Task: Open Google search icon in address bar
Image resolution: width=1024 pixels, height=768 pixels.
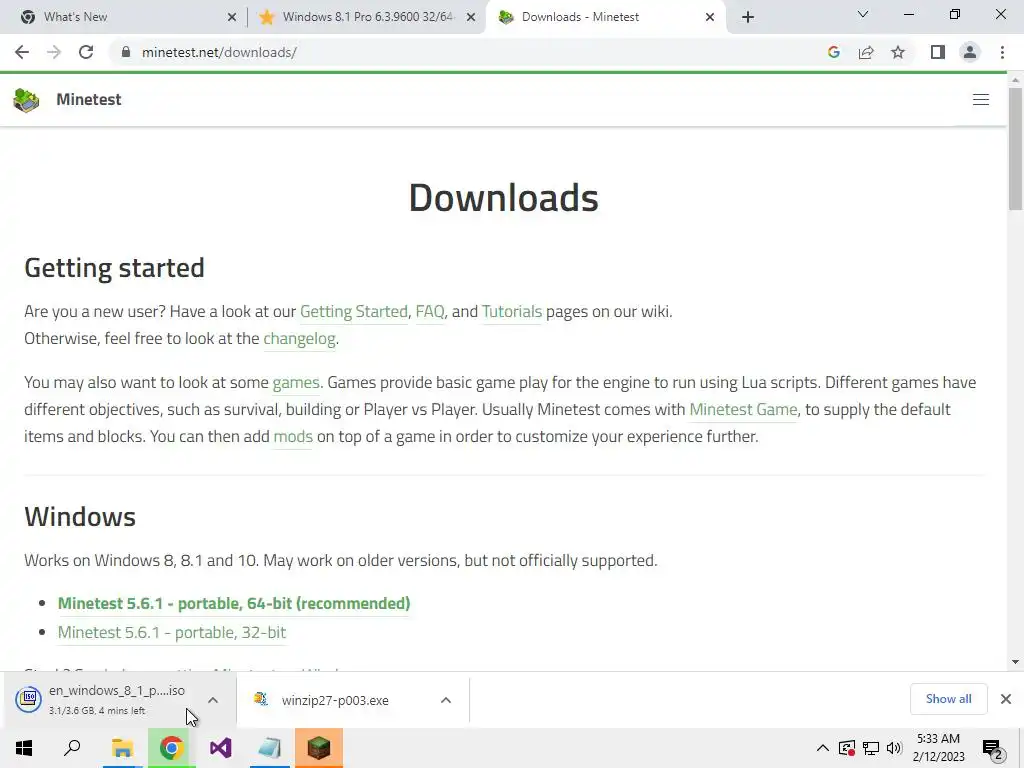Action: click(x=833, y=52)
